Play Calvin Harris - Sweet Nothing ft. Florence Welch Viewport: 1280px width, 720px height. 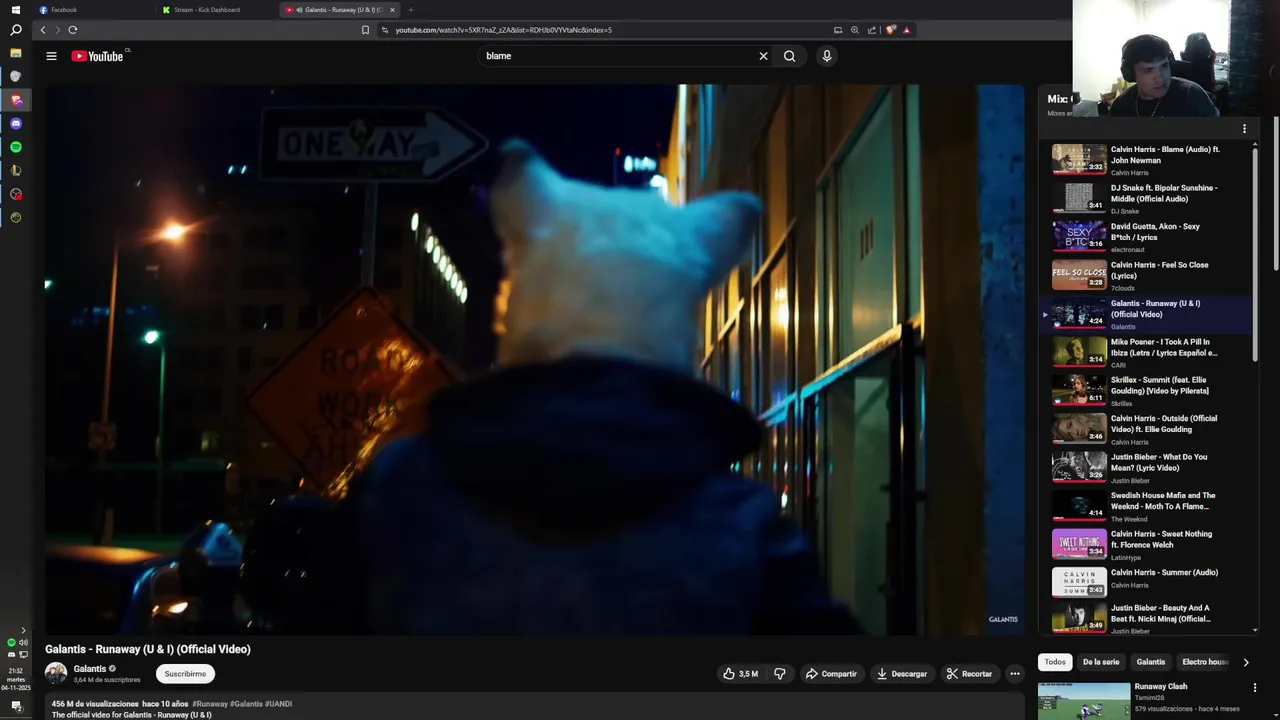[x=1146, y=545]
